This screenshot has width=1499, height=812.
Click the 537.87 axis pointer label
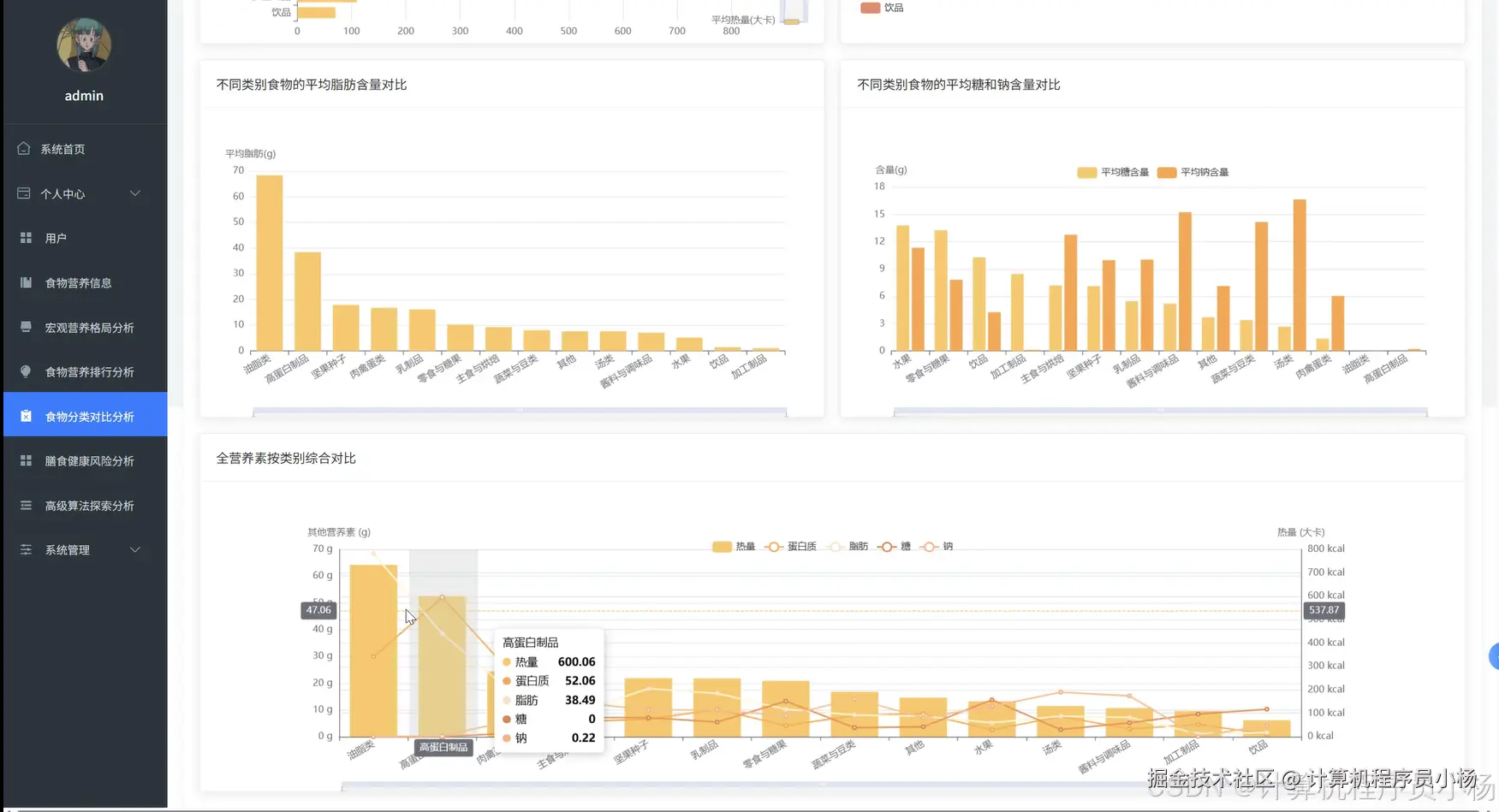[x=1324, y=610]
